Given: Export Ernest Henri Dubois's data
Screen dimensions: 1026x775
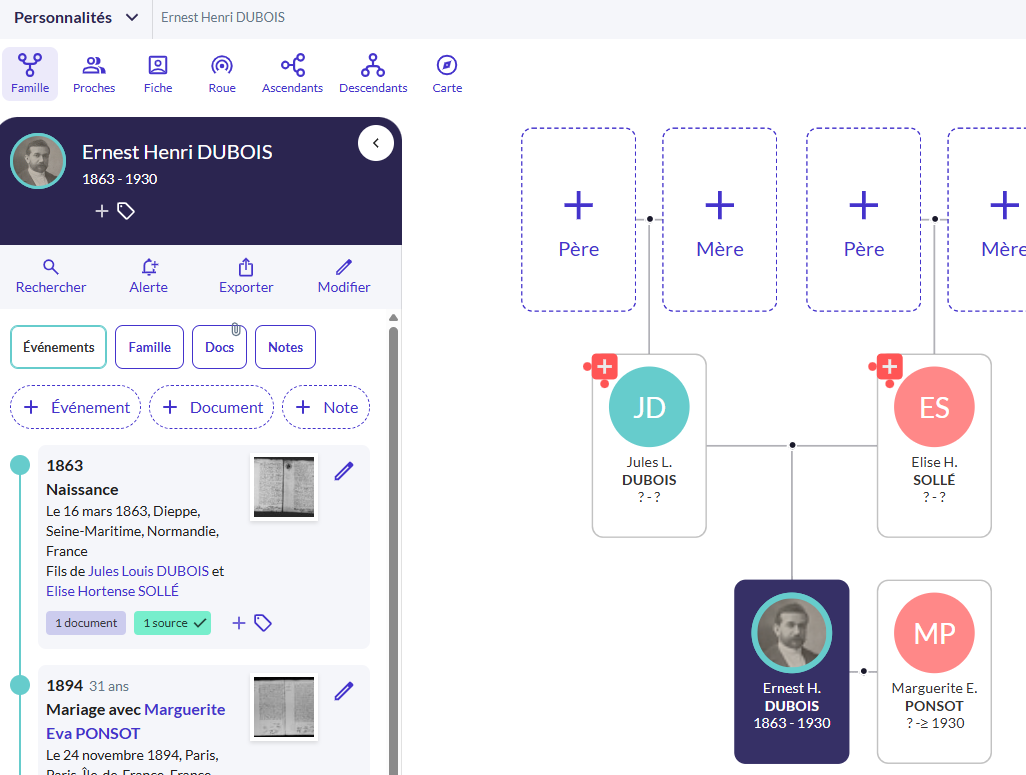Looking at the screenshot, I should pos(246,276).
